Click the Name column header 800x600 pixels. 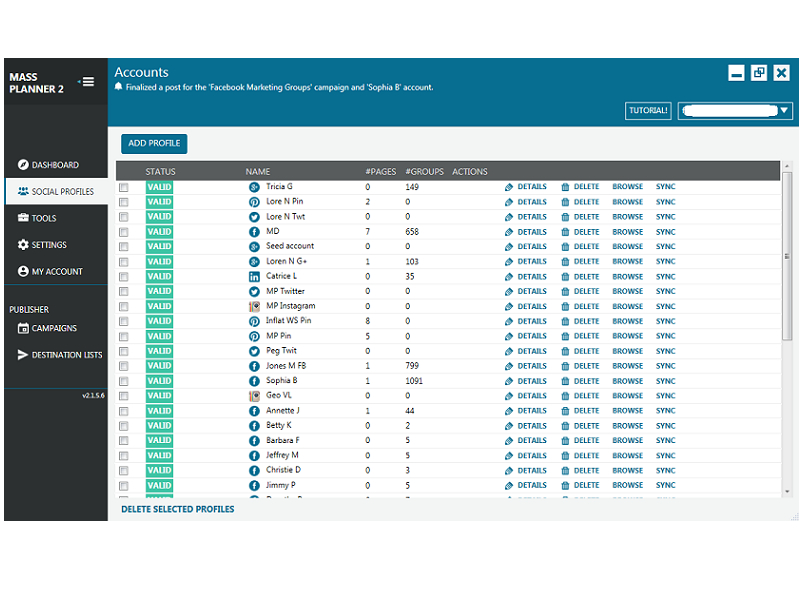tap(258, 171)
